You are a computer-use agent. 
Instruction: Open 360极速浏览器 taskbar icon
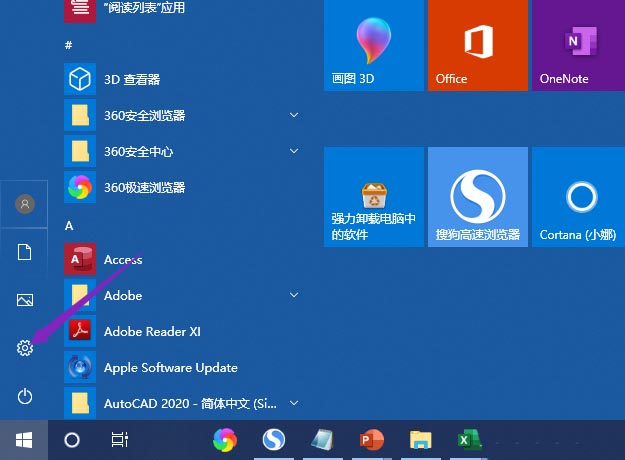tap(225, 440)
